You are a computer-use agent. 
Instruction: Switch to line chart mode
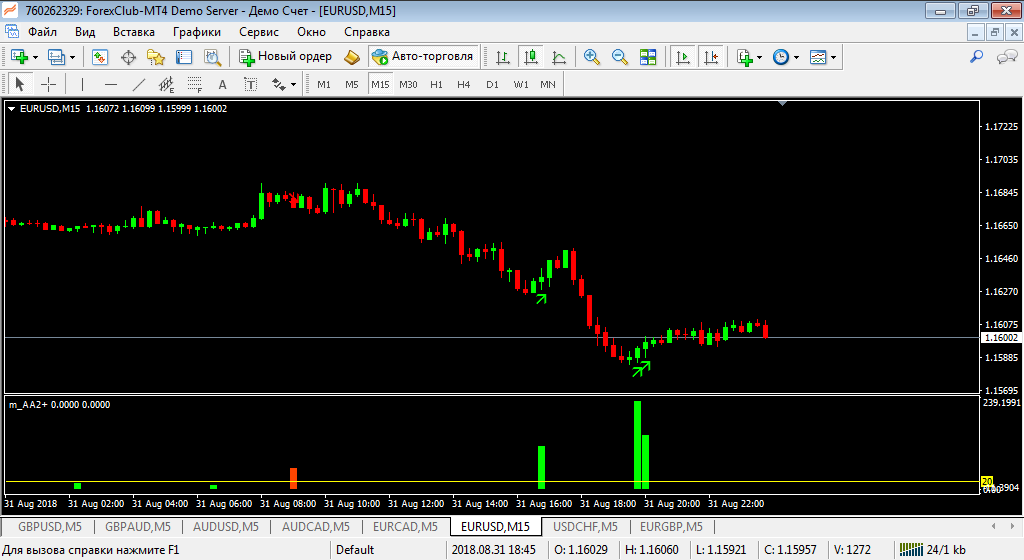coord(559,57)
